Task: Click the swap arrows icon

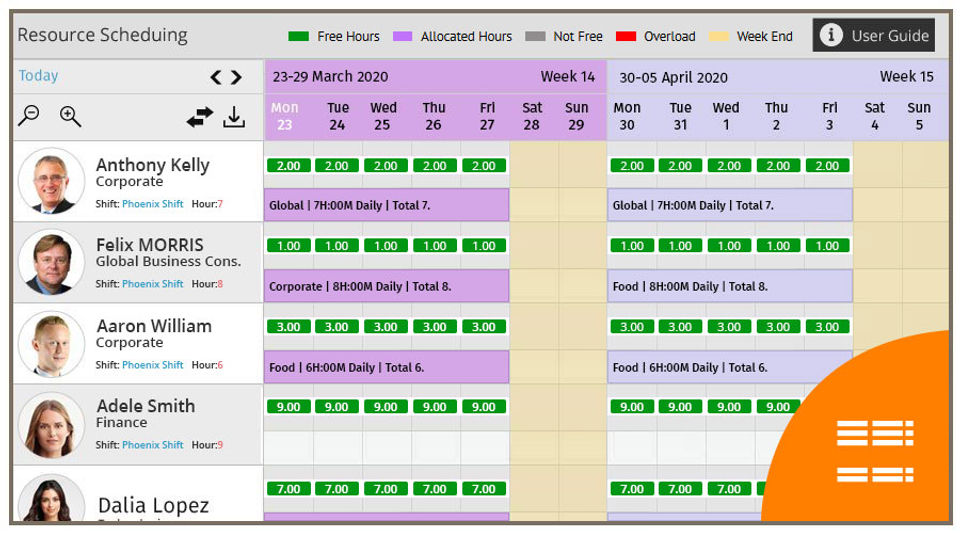Action: (200, 117)
